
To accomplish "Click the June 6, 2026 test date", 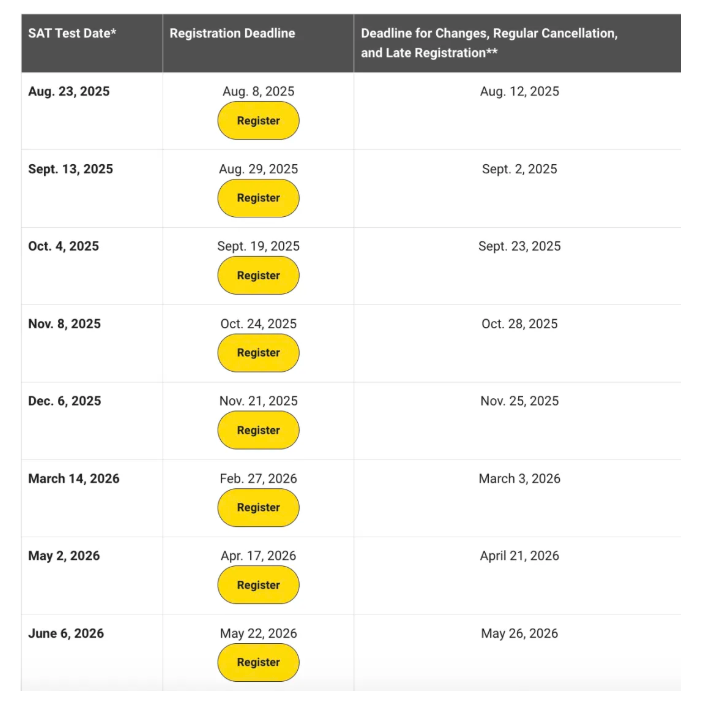I will [66, 633].
